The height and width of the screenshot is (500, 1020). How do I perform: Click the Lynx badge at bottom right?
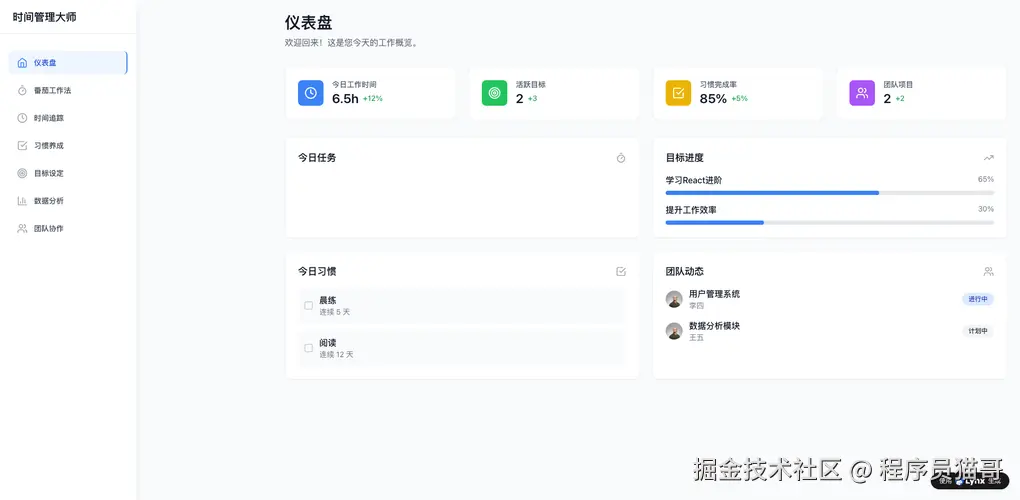click(969, 481)
